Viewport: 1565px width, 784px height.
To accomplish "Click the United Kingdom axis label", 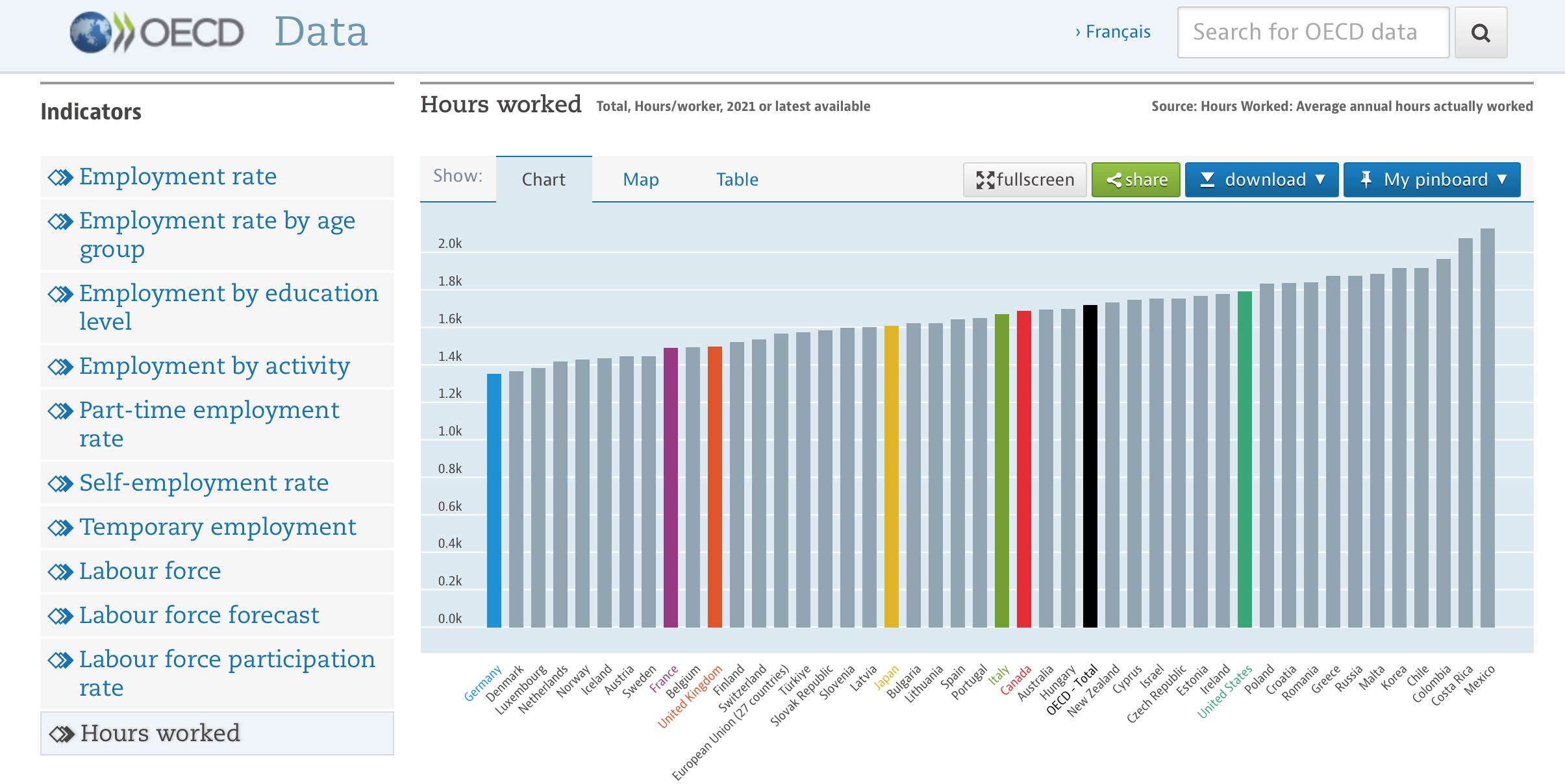I will [x=690, y=696].
